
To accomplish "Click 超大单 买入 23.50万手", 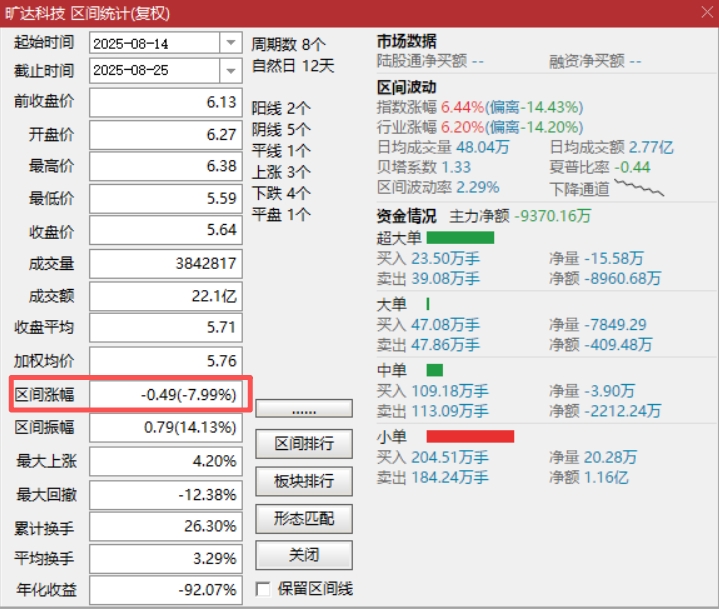I will click(428, 258).
